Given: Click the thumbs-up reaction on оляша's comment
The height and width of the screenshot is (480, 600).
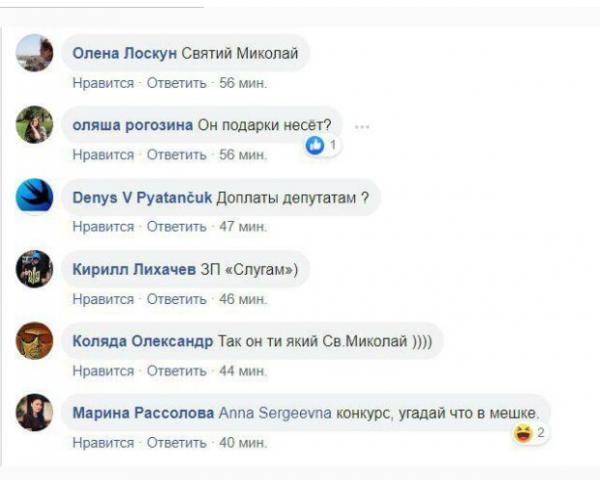Looking at the screenshot, I should 316,146.
